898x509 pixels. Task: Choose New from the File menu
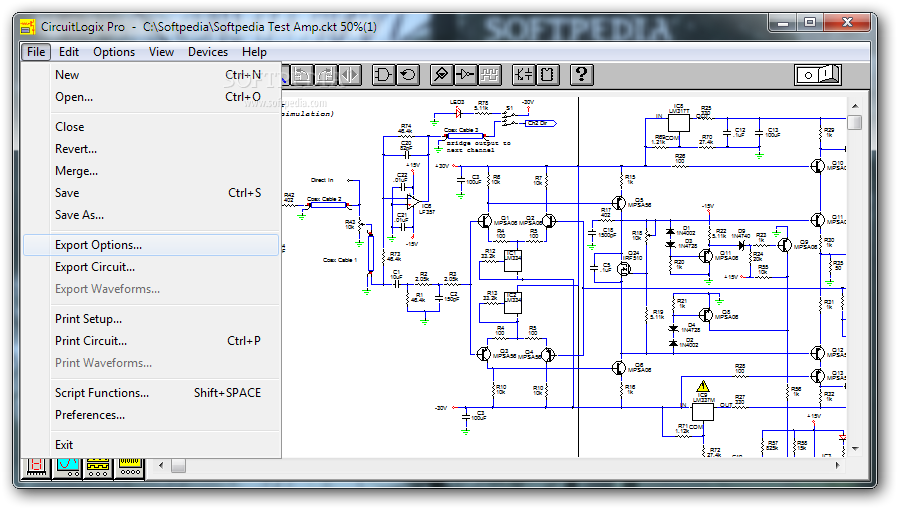152,75
